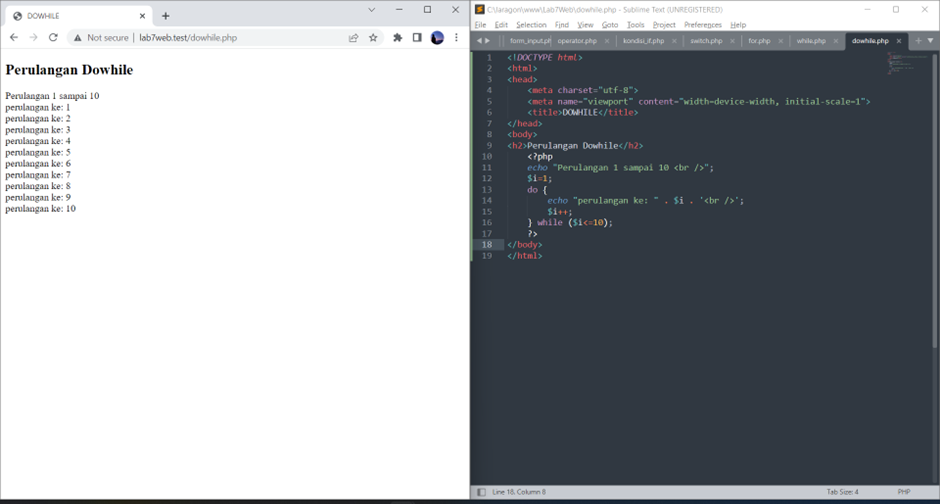Viewport: 940px width, 504px height.
Task: Minimize the Chrome window
Action: coord(399,10)
